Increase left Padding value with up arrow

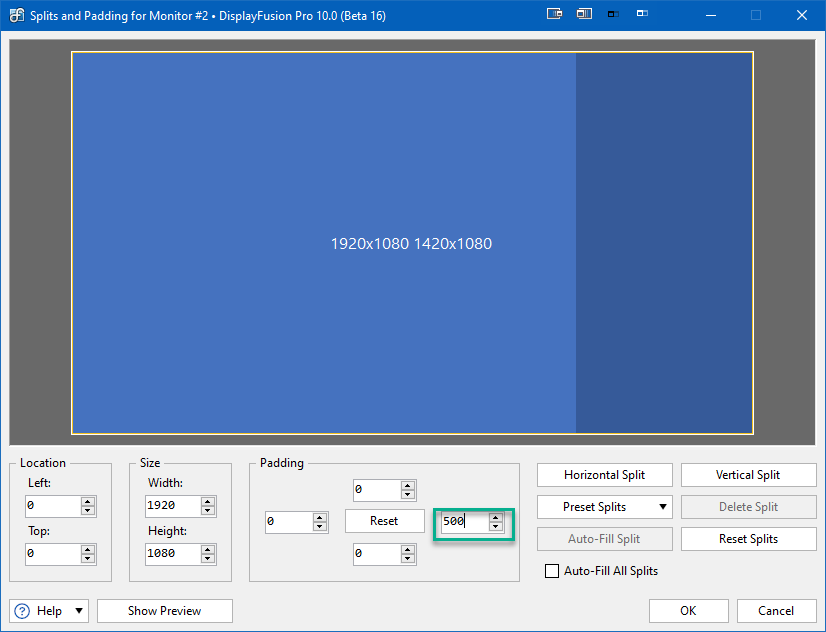click(320, 518)
